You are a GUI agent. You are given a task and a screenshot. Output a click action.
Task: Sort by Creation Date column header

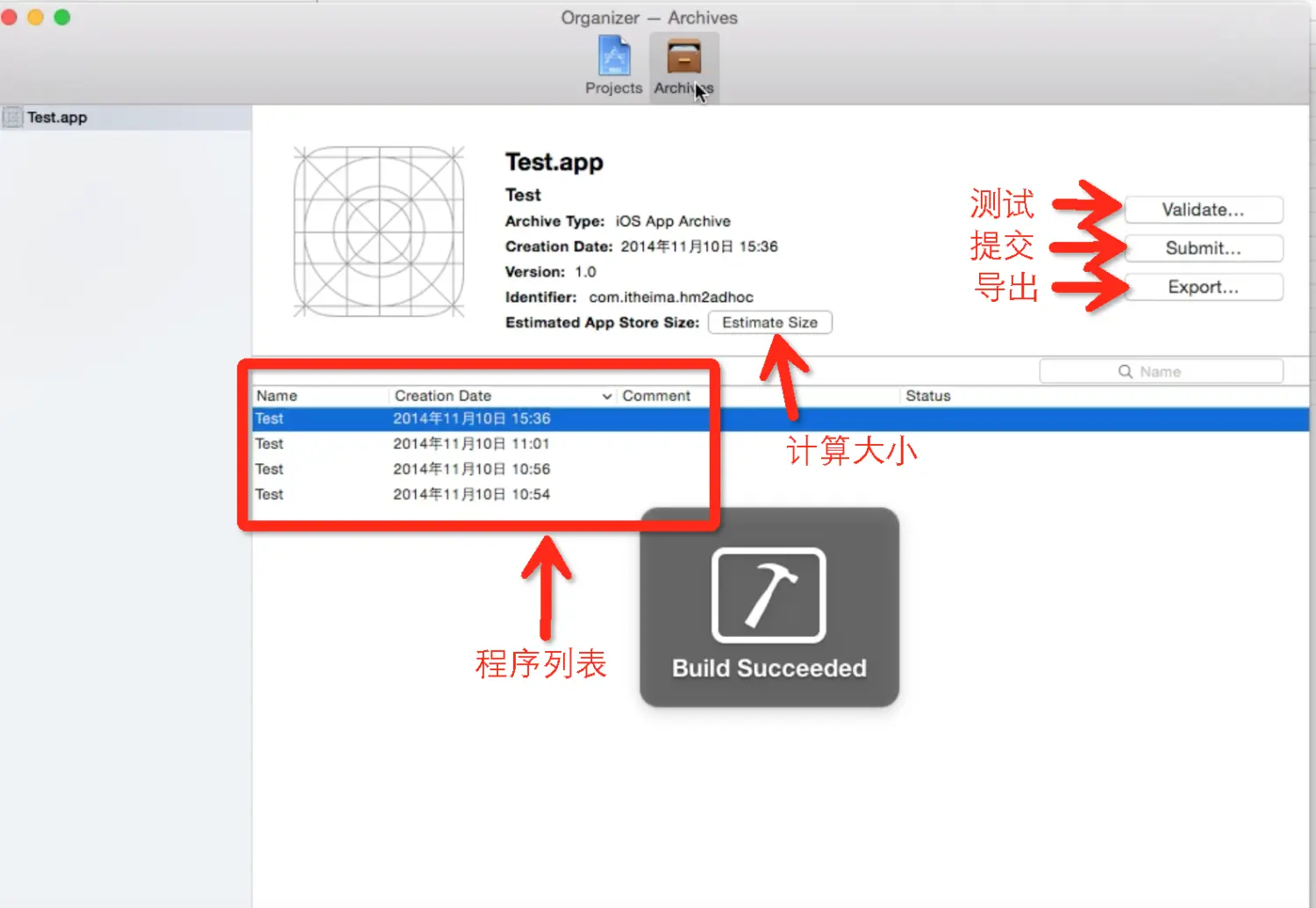pyautogui.click(x=502, y=396)
